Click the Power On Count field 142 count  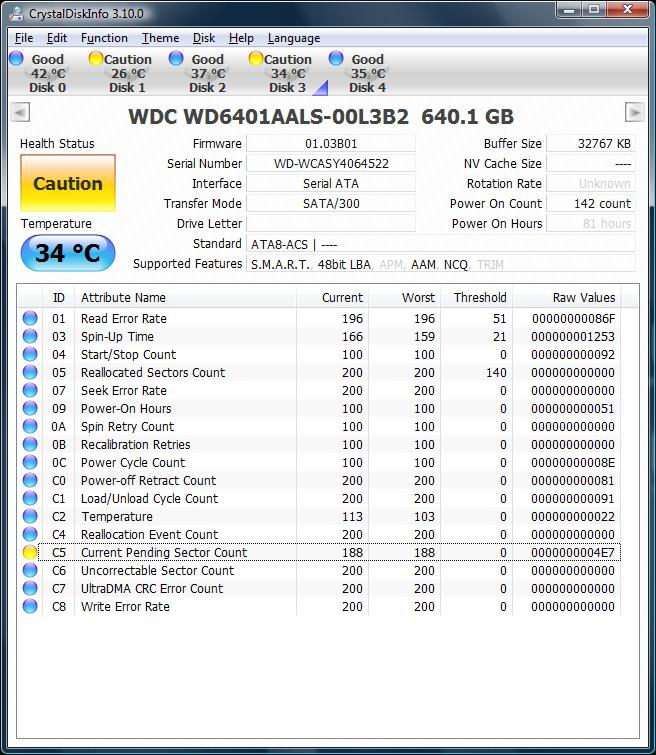(x=591, y=203)
